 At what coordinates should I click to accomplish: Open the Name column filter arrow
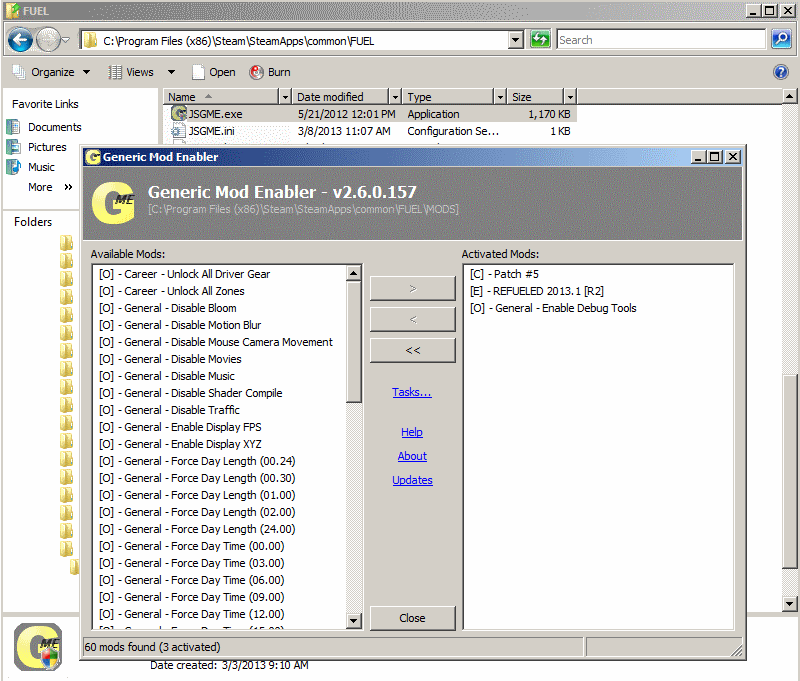click(285, 97)
